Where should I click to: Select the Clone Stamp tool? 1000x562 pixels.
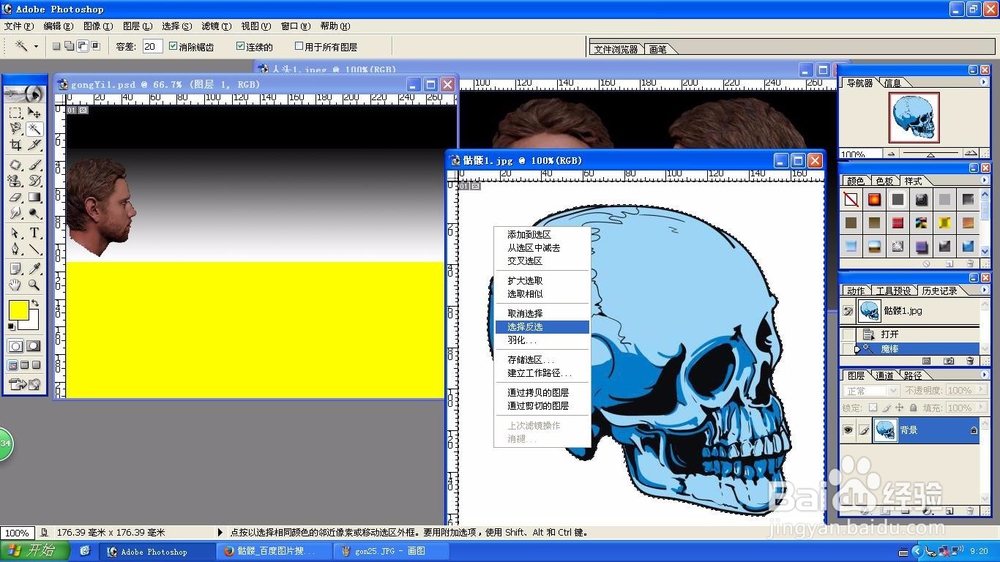(16, 181)
